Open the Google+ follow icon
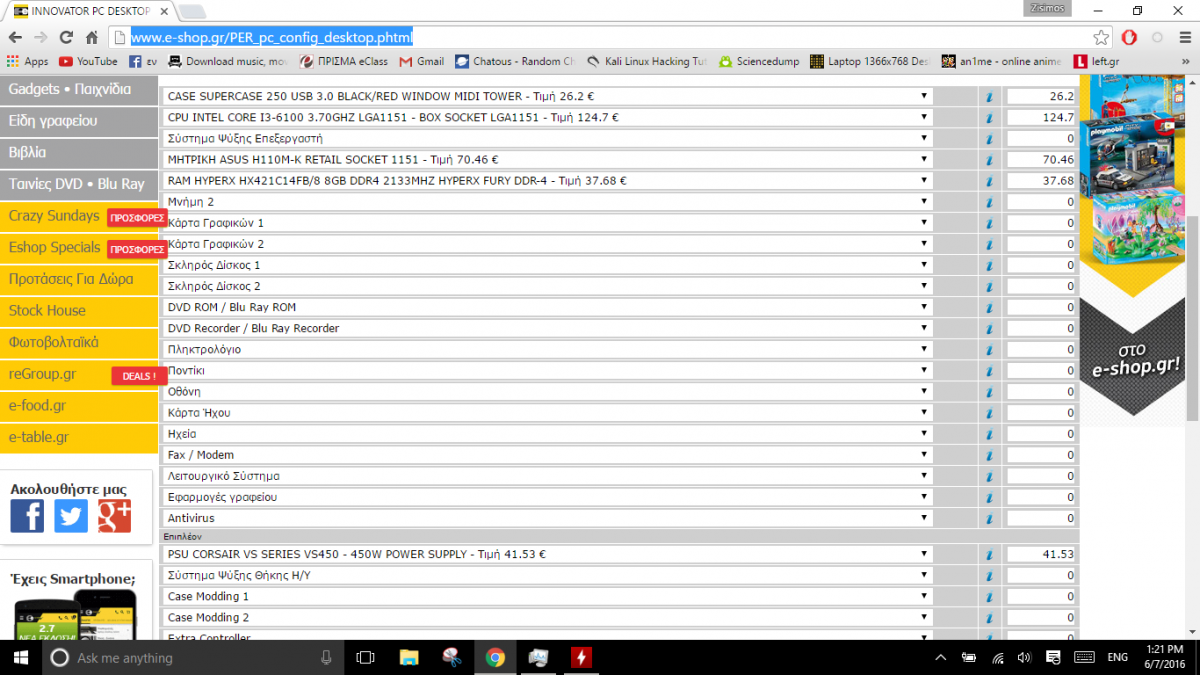Image resolution: width=1200 pixels, height=675 pixels. [115, 516]
